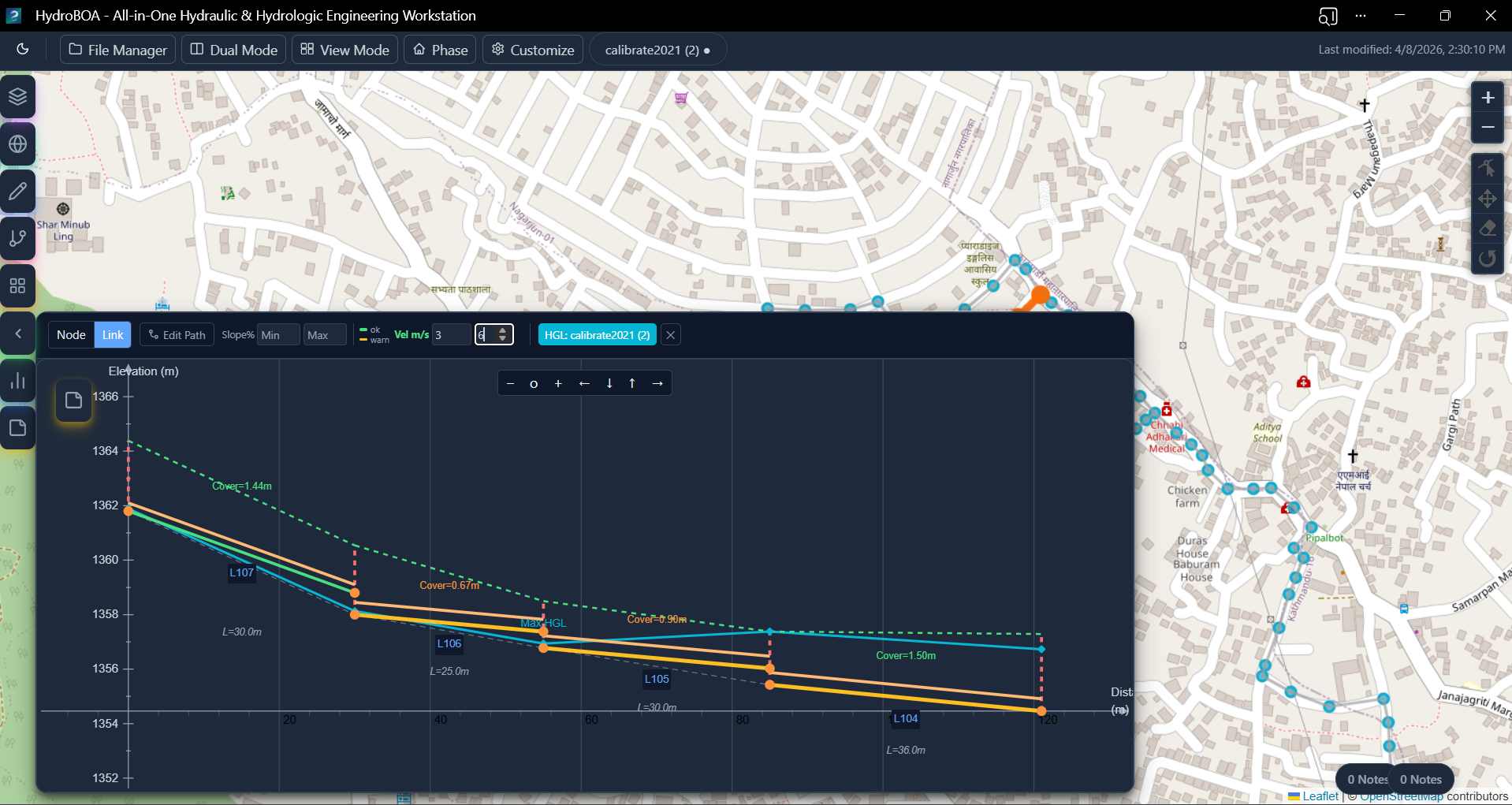Switch profile to Node mode
The width and height of the screenshot is (1512, 805).
coord(71,335)
